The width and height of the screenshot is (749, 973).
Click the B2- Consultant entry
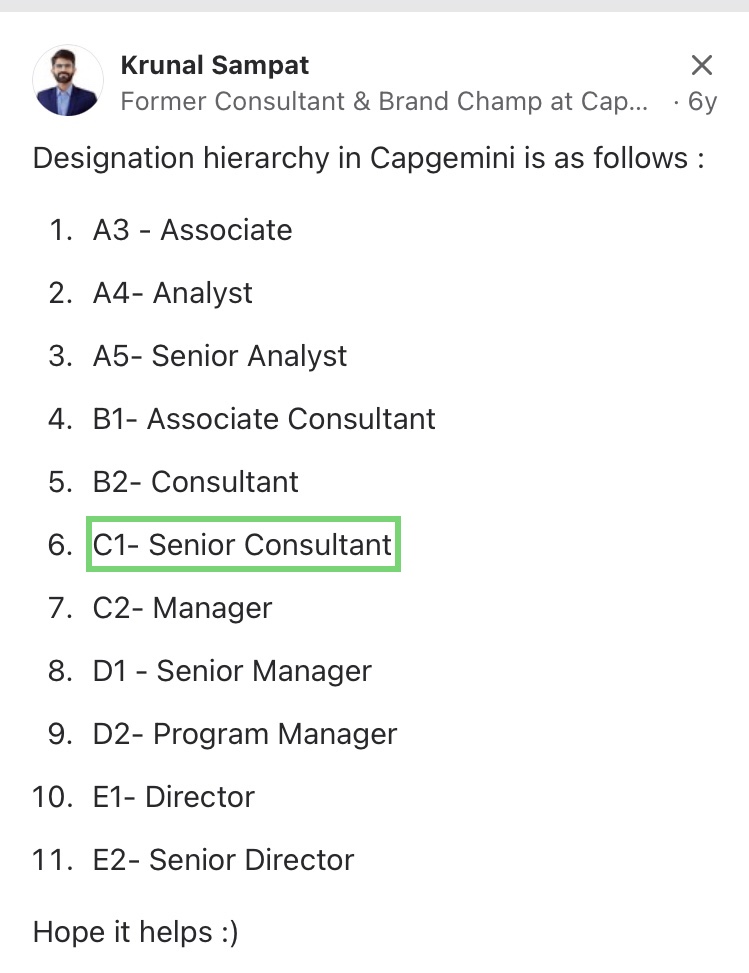[x=195, y=482]
